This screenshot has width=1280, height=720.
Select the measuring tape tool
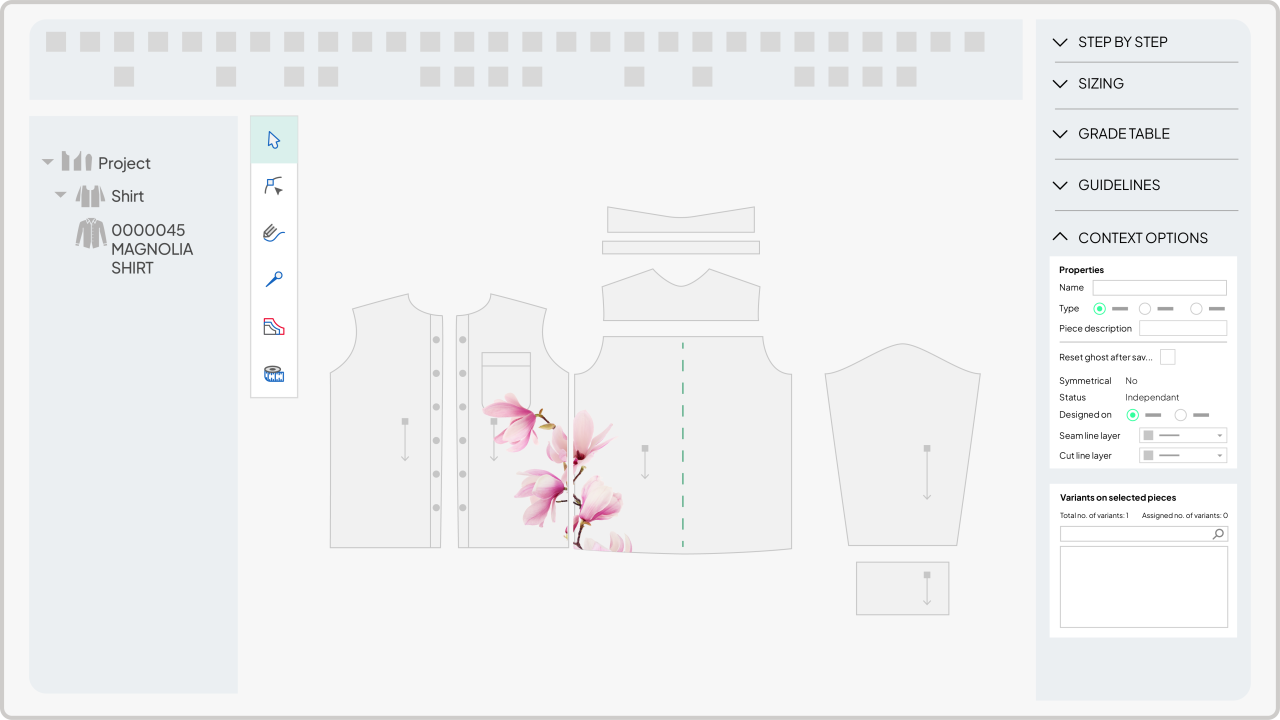point(274,374)
